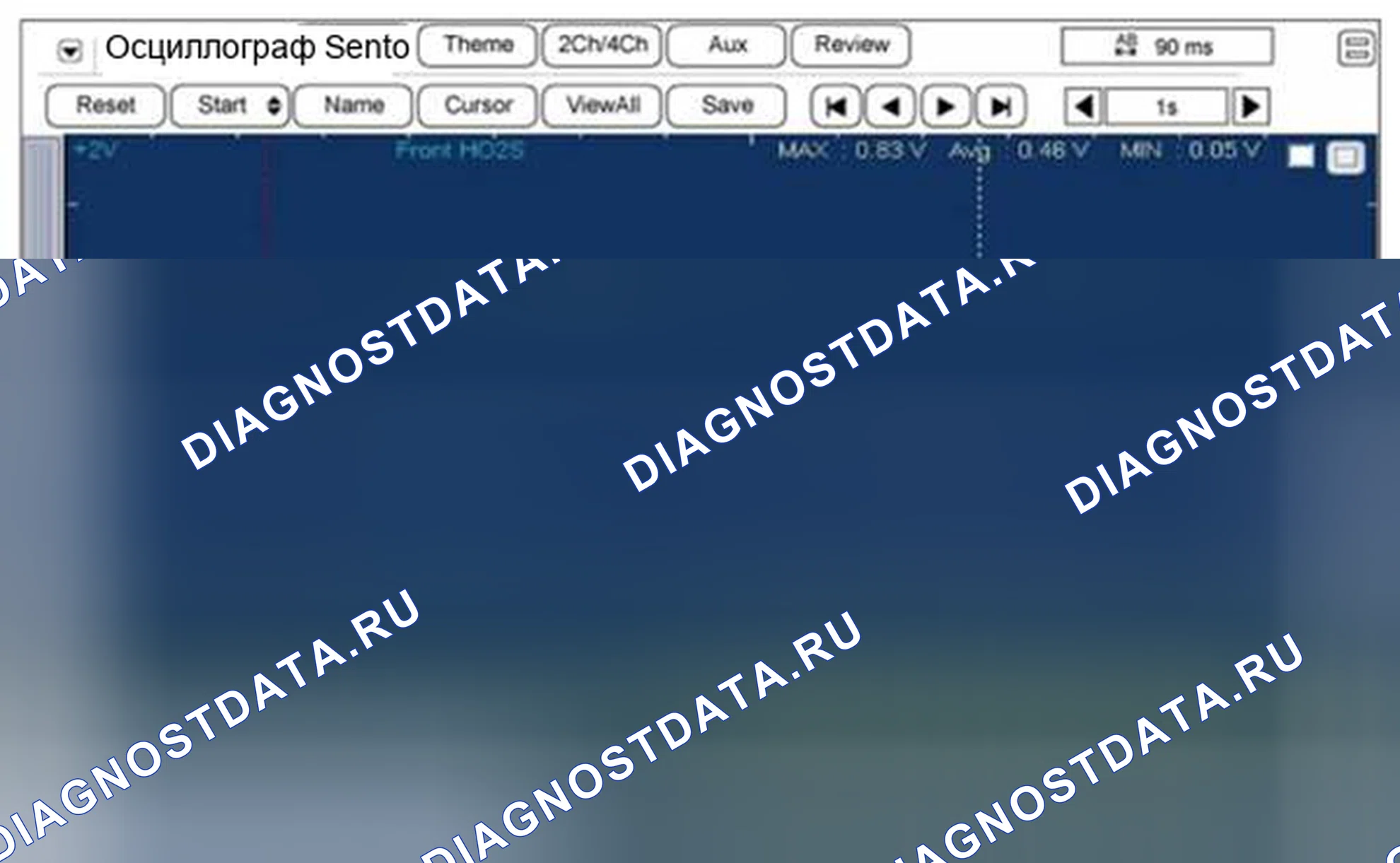1400x863 pixels.
Task: Open the Aux button
Action: (x=727, y=45)
